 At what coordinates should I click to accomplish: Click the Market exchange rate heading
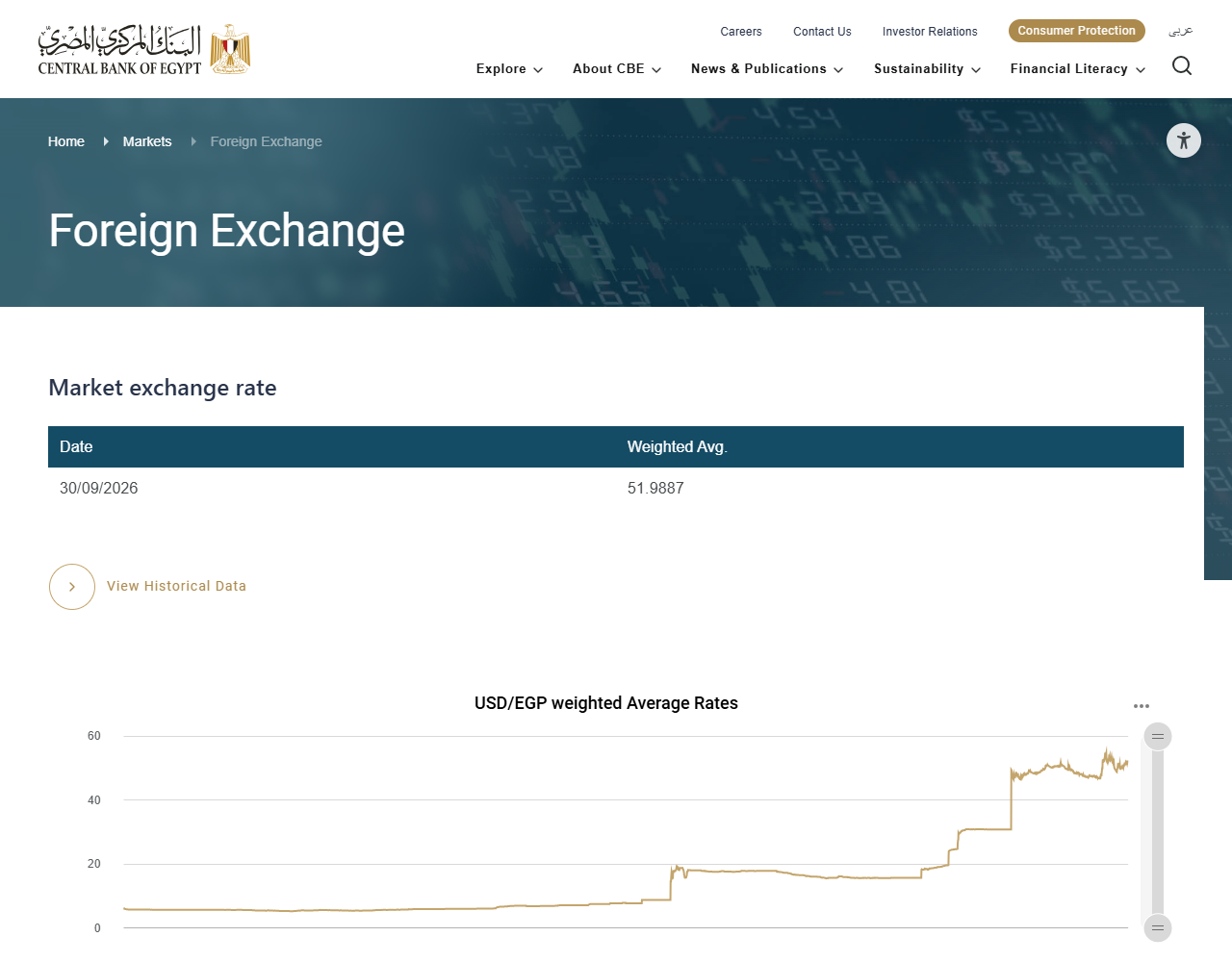(x=163, y=388)
